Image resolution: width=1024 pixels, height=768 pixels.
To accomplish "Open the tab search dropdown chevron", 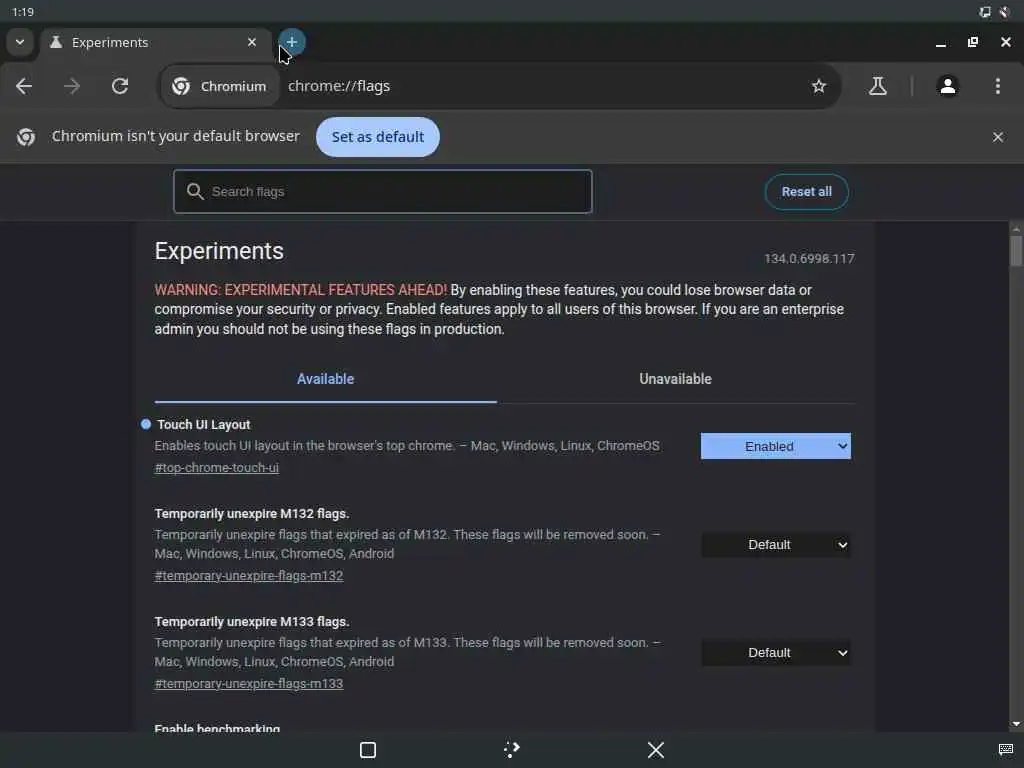I will click(20, 42).
